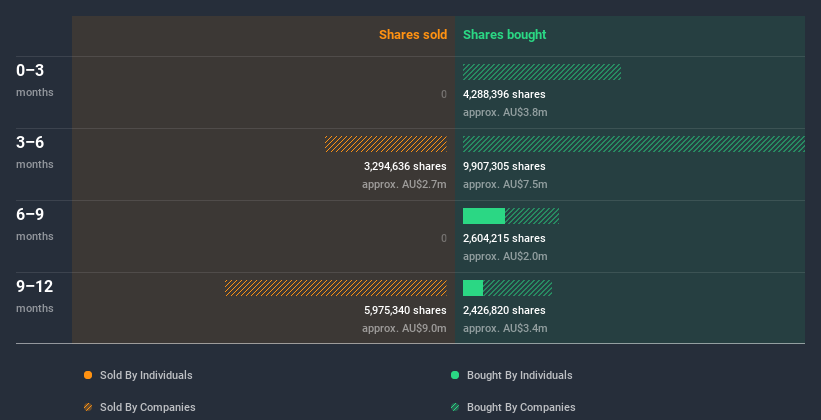The image size is (821, 420).
Task: Click the 0–3 months bought bar
Action: 541,72
